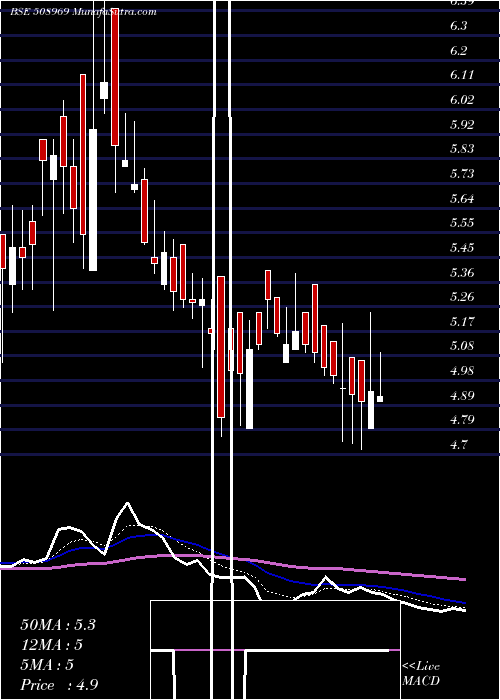The width and height of the screenshot is (500, 700).
Task: Click the <<Live MACD label
Action: [x=421, y=674]
